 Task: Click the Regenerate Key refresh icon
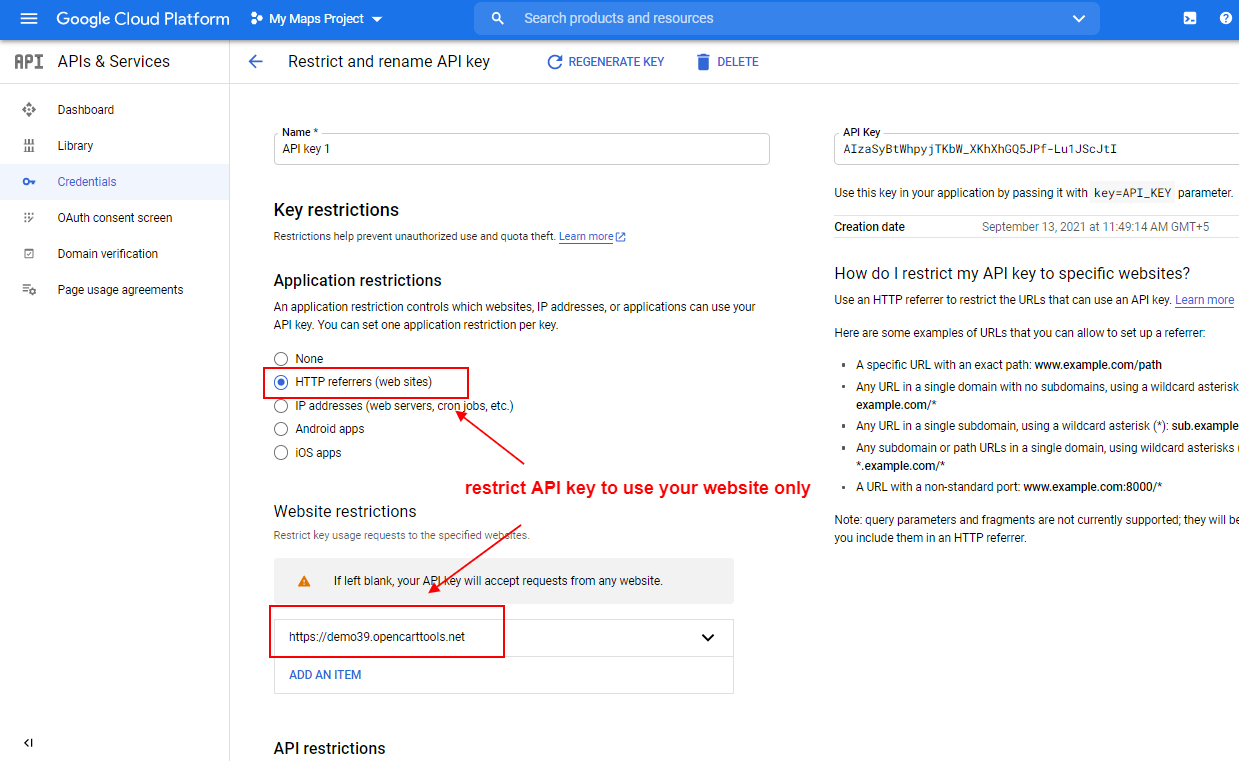point(554,61)
